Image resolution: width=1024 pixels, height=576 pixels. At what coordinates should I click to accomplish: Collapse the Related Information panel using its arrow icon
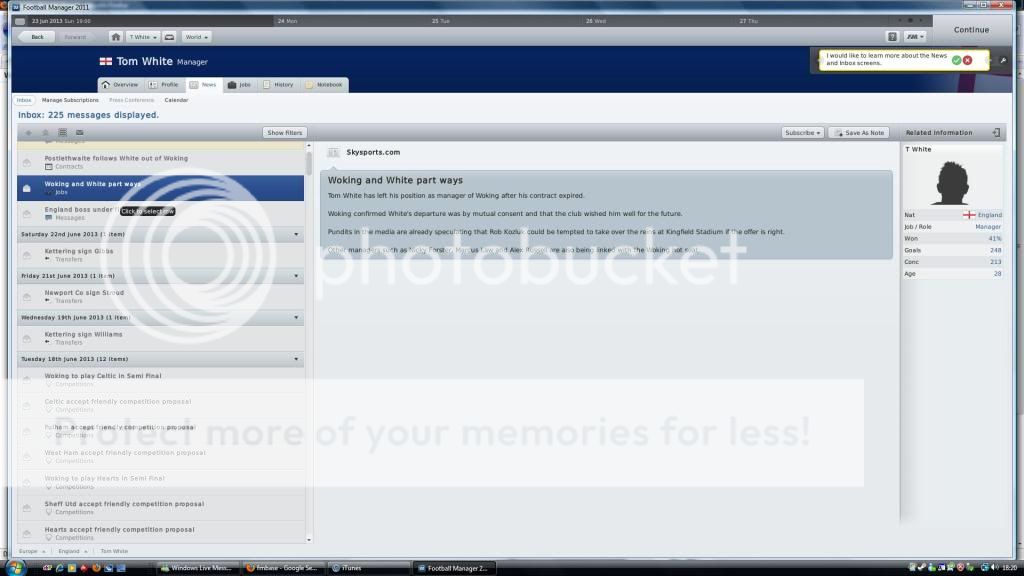[996, 133]
